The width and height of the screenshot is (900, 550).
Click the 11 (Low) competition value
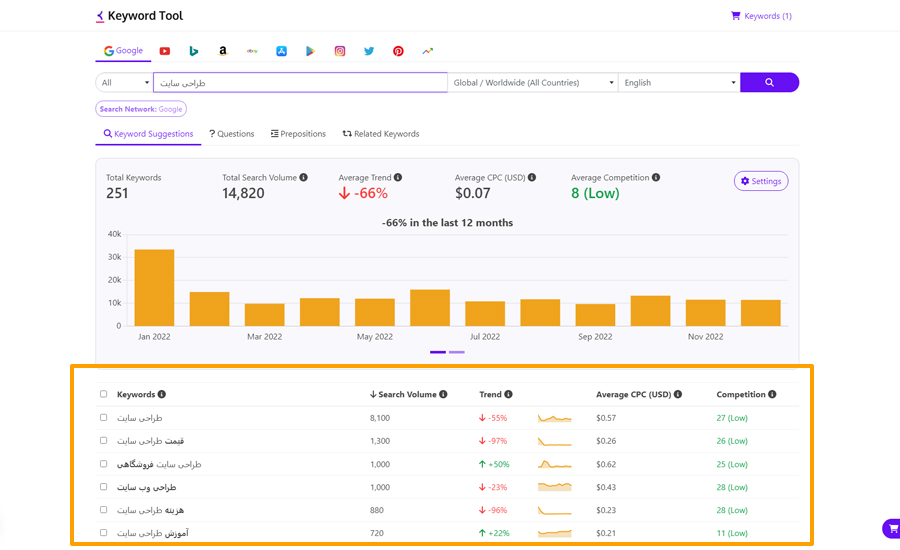click(732, 533)
